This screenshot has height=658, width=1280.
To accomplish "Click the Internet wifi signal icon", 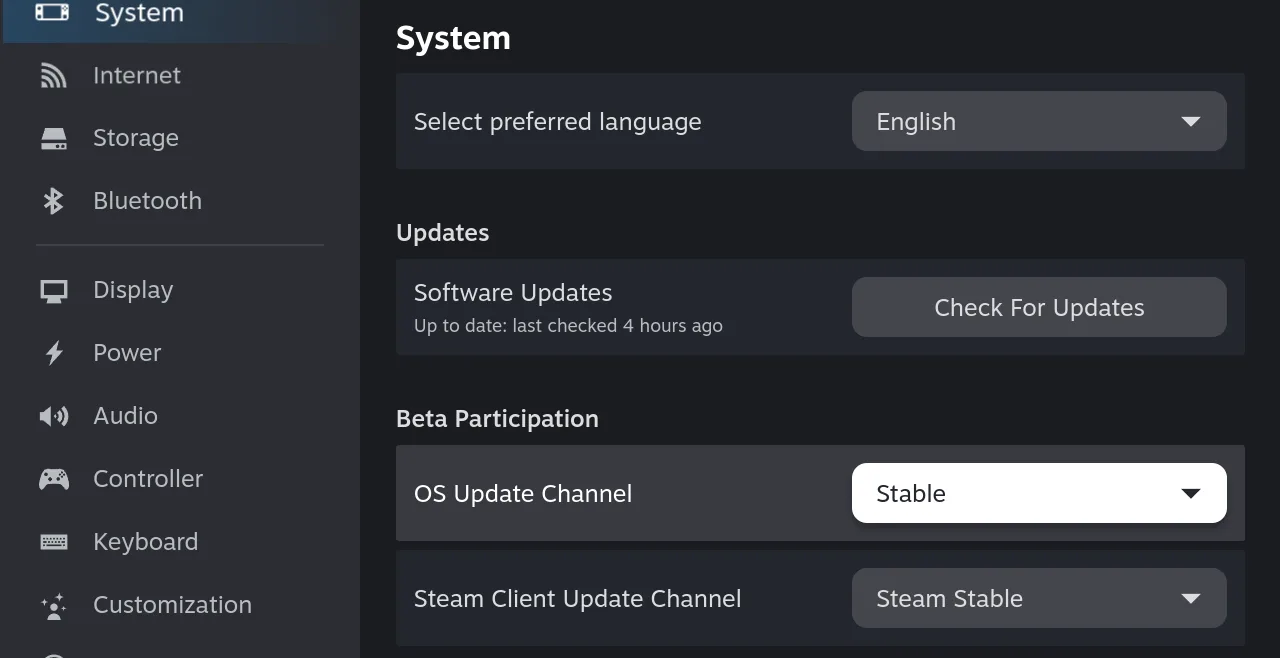I will pos(53,75).
